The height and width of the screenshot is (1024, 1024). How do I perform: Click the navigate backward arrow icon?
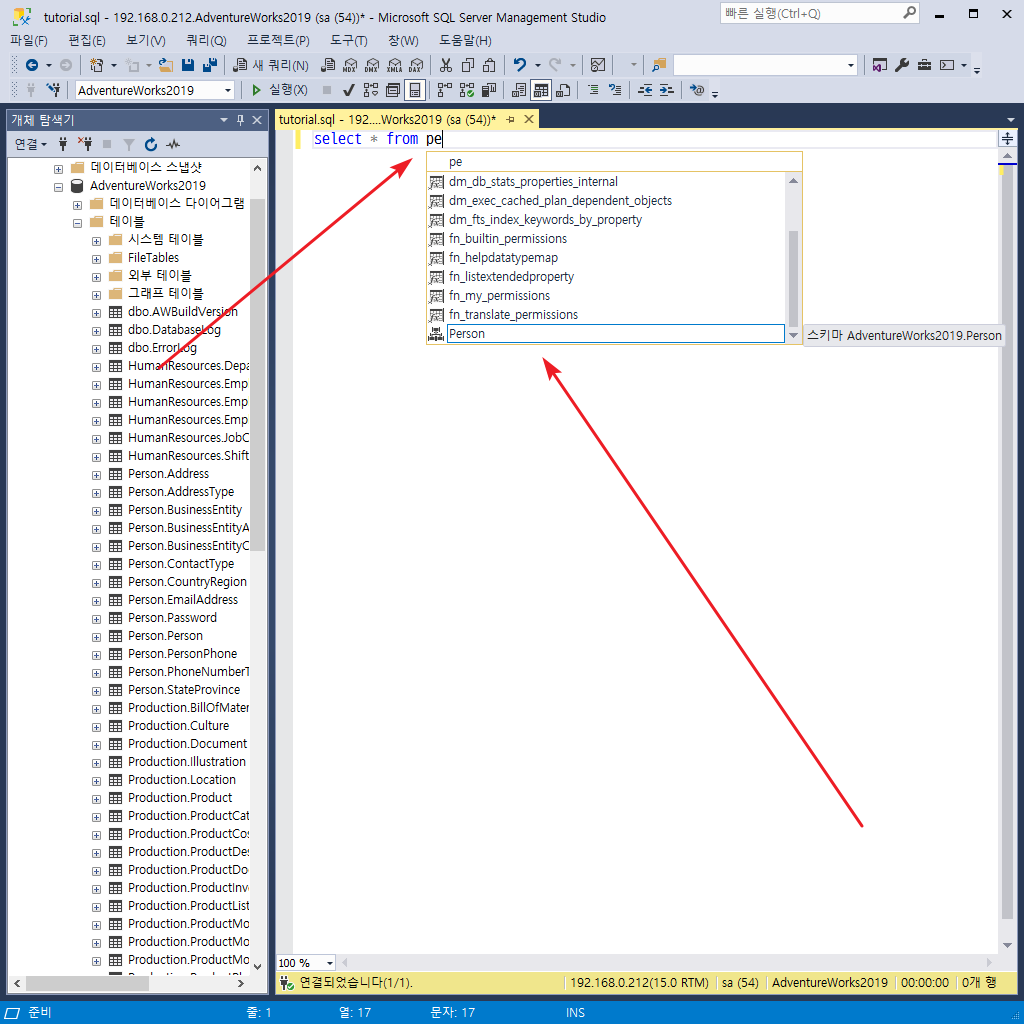pos(31,65)
